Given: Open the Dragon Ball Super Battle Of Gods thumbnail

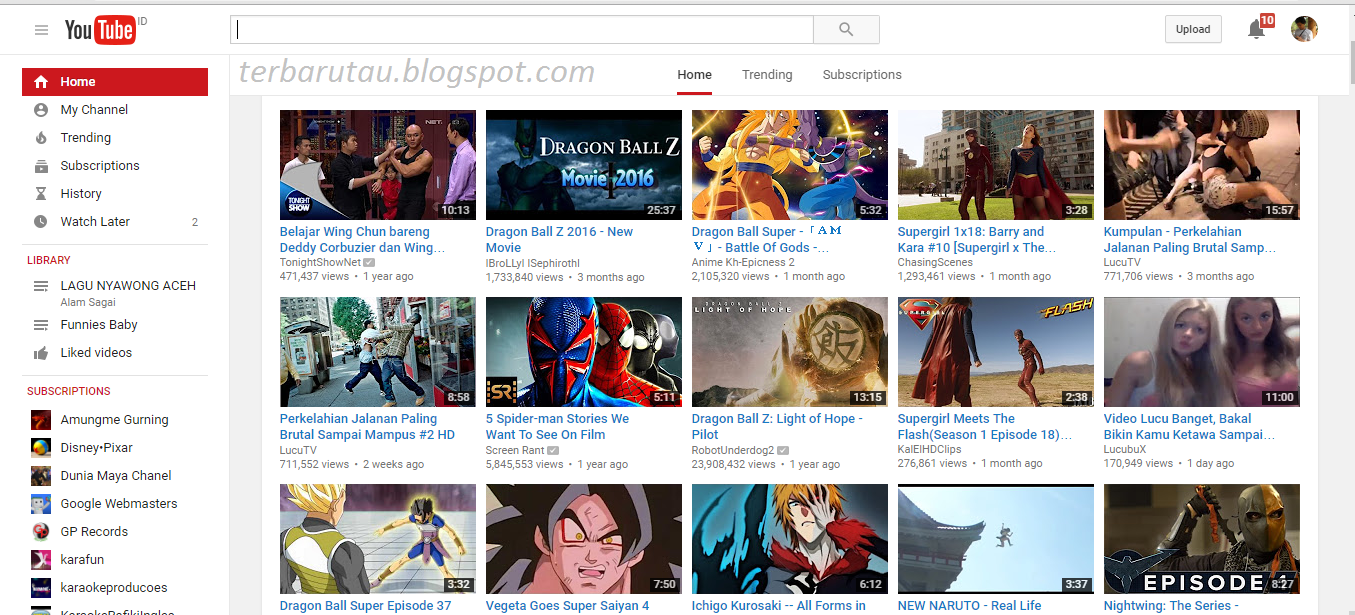Looking at the screenshot, I should (x=790, y=165).
